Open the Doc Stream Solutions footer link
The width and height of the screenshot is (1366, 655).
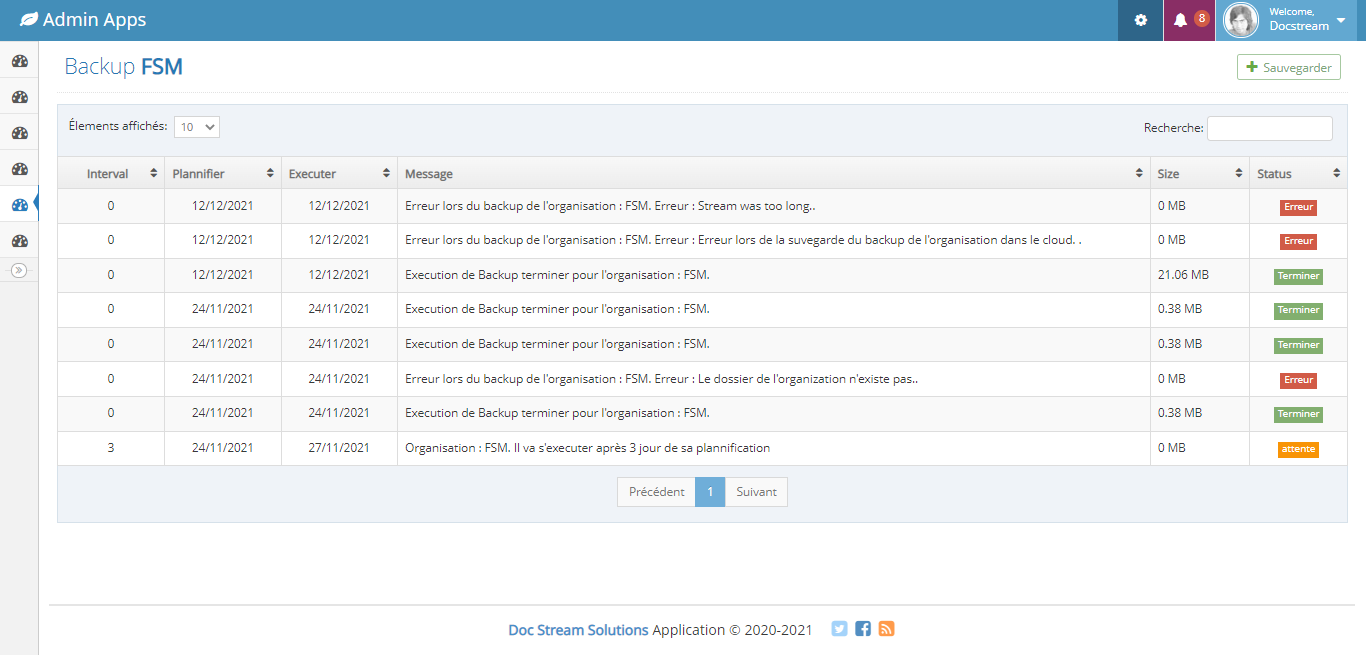coord(578,630)
